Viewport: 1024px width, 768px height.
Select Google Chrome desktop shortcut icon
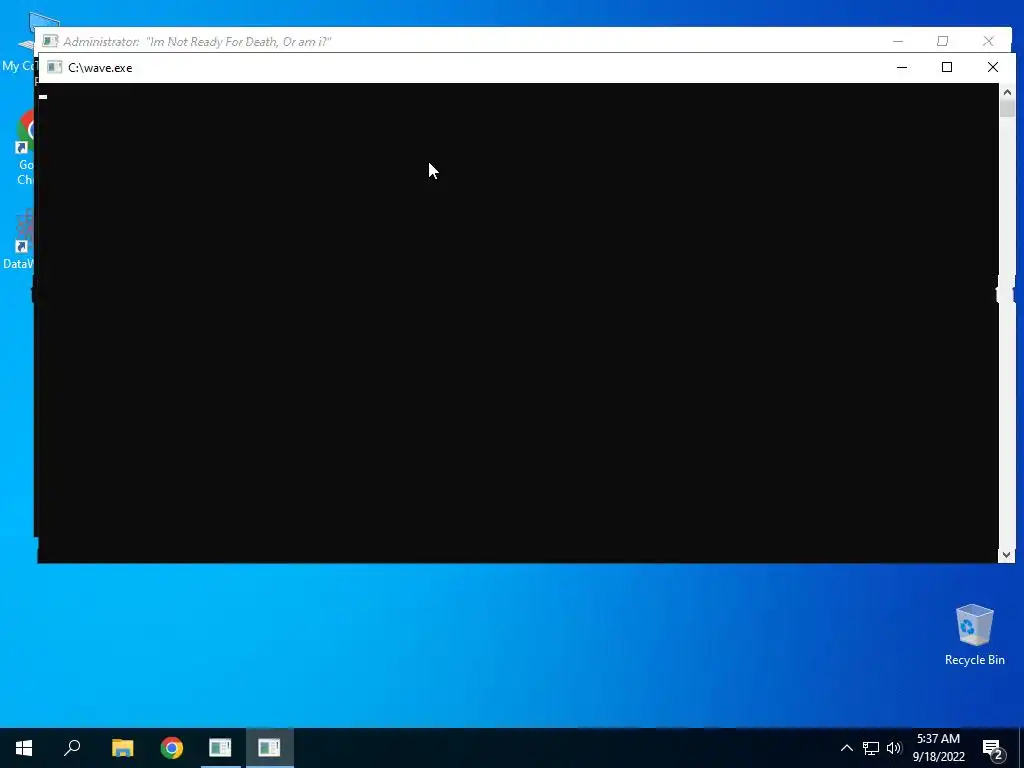(25, 147)
